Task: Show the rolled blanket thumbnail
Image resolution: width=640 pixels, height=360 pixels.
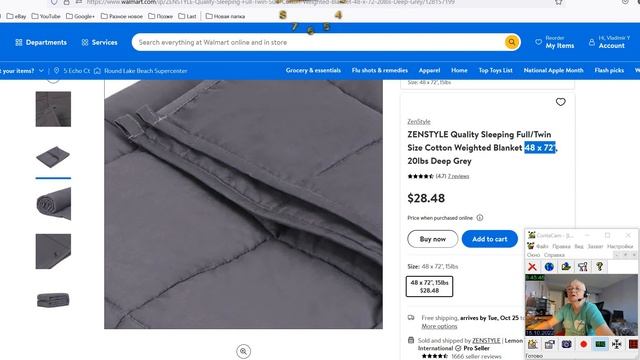Action: pyautogui.click(x=53, y=204)
